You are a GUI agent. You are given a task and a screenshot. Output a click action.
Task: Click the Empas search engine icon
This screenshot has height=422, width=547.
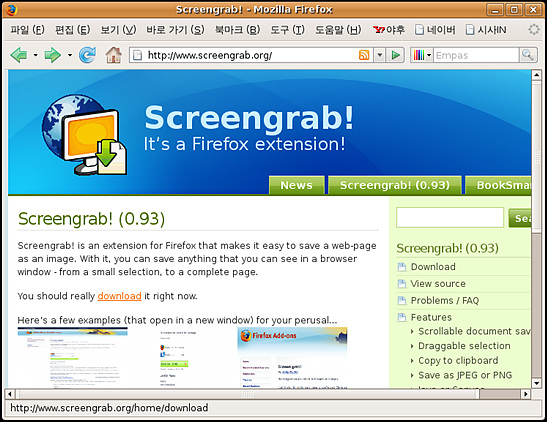[419, 55]
